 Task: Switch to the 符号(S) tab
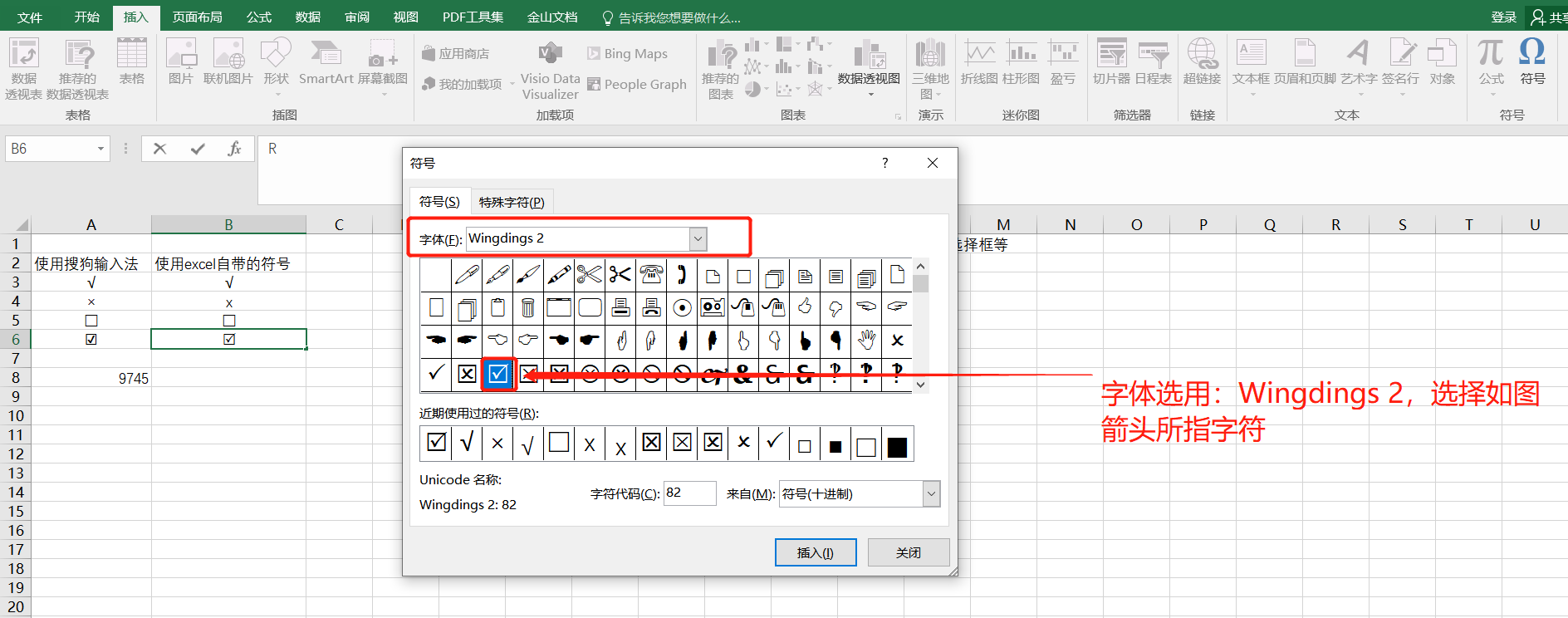(x=439, y=201)
